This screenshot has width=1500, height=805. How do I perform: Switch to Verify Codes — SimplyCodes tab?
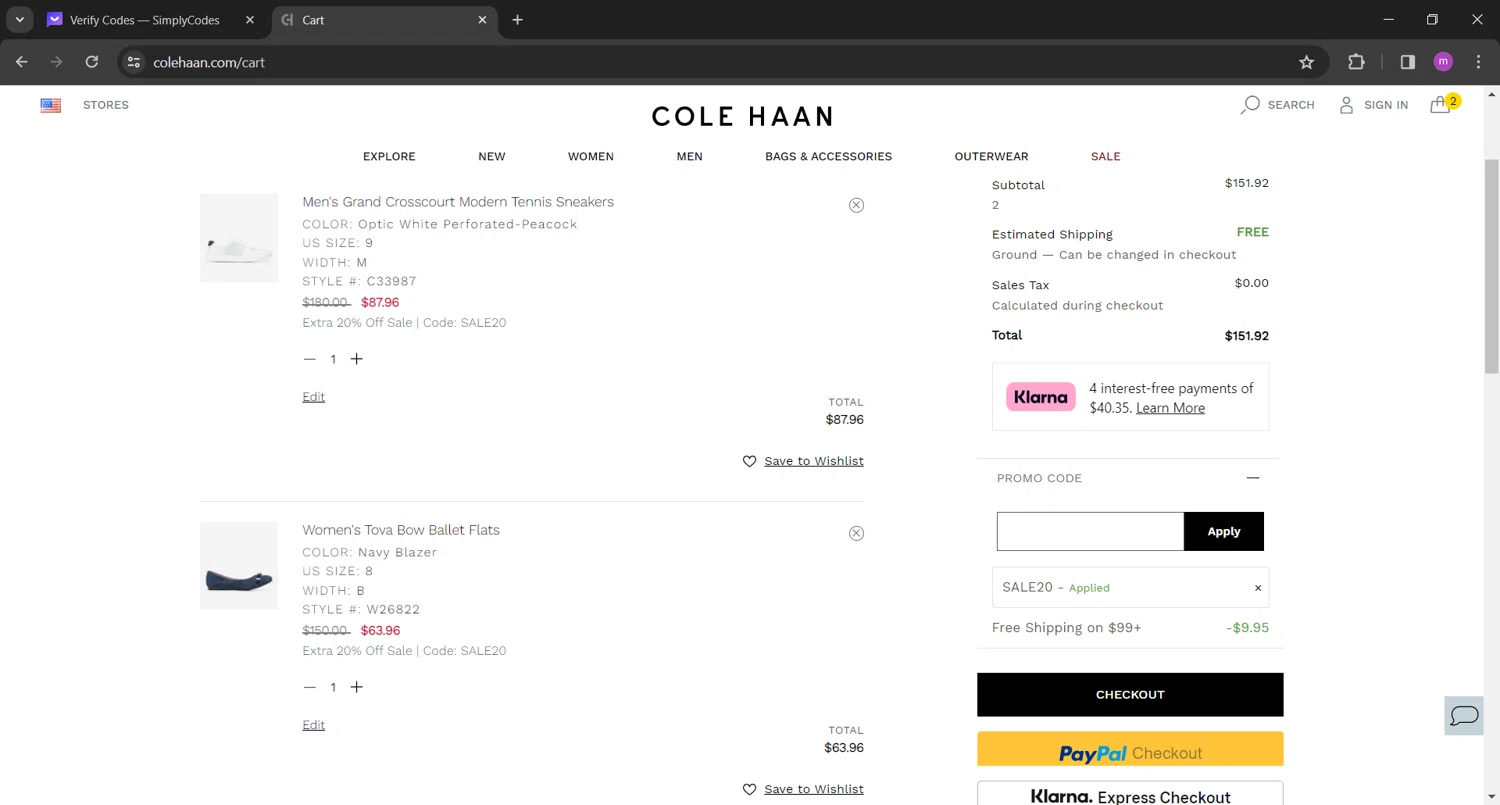[153, 20]
